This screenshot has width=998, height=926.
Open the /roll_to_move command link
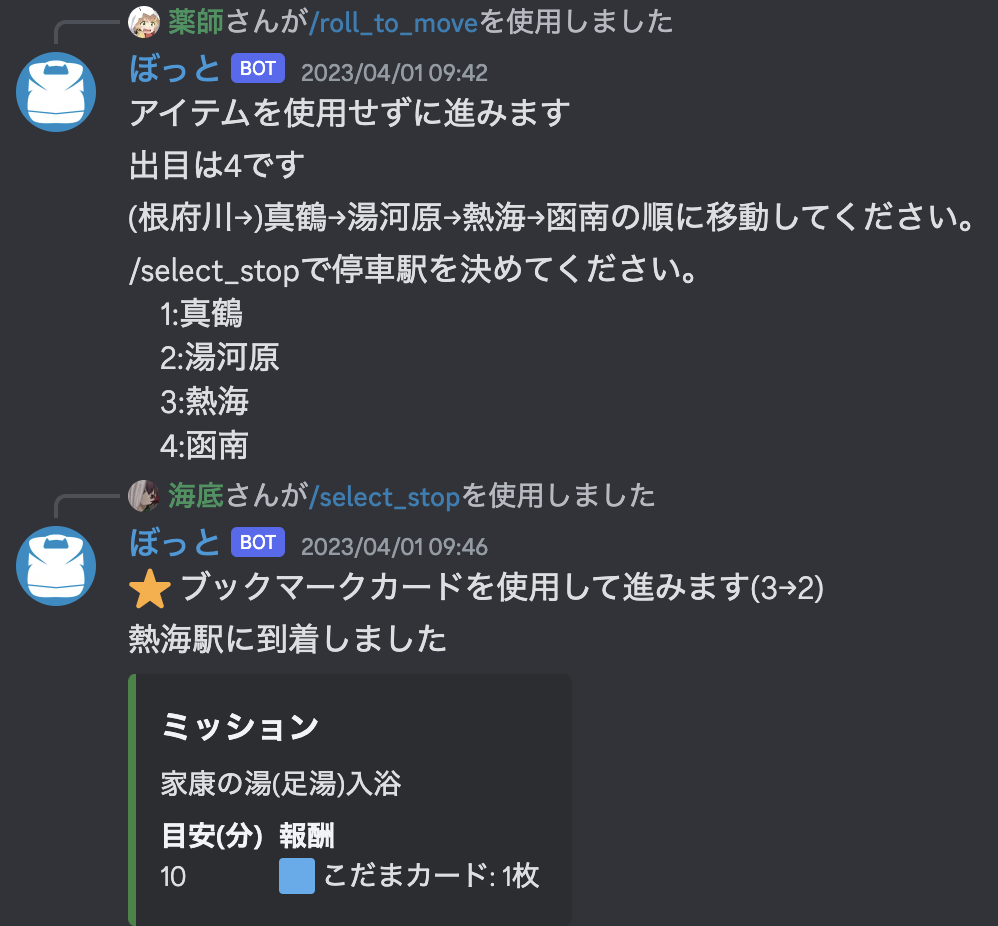(x=393, y=23)
